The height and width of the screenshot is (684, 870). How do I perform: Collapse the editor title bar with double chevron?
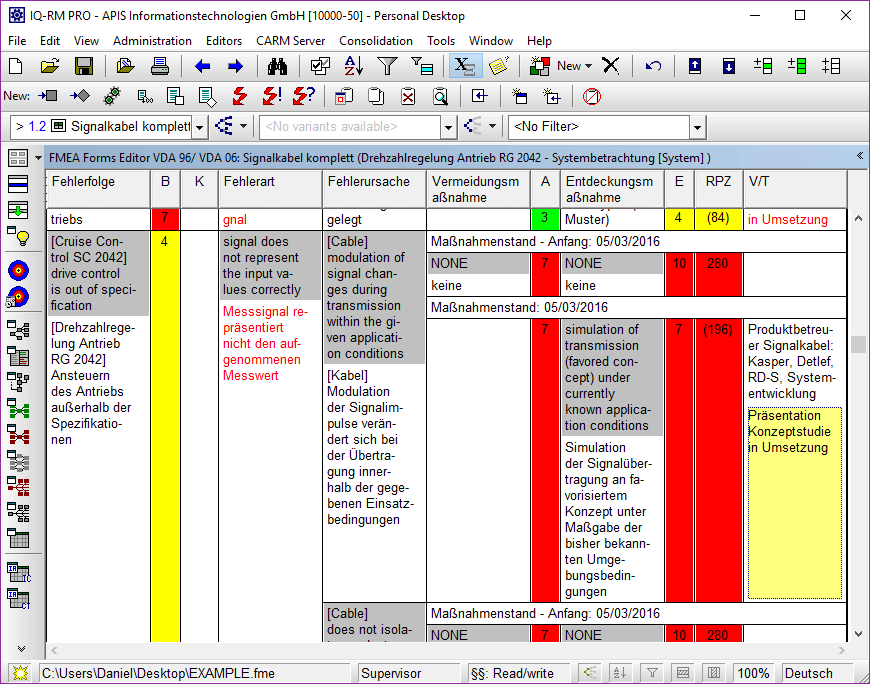pos(859,156)
